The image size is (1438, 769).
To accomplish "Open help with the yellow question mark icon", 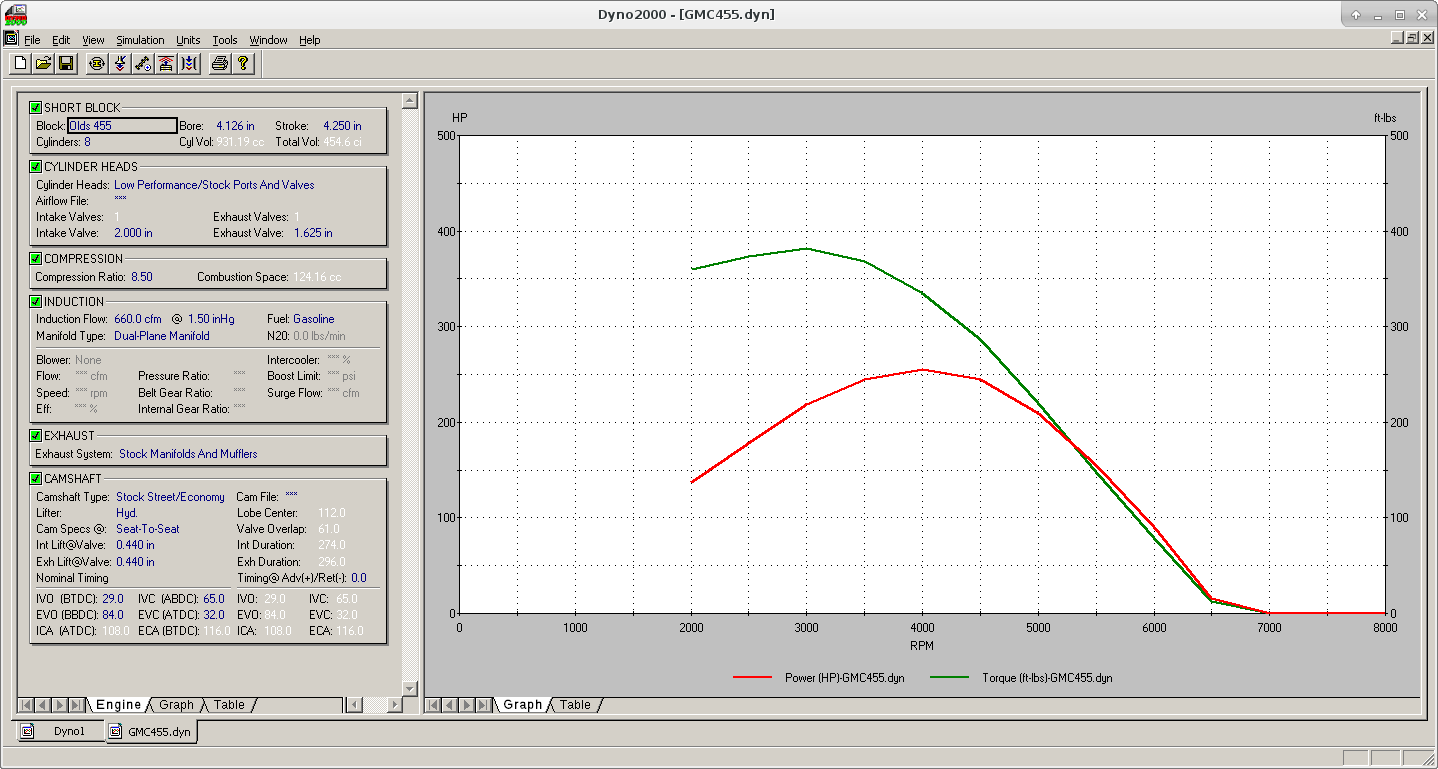I will [243, 64].
